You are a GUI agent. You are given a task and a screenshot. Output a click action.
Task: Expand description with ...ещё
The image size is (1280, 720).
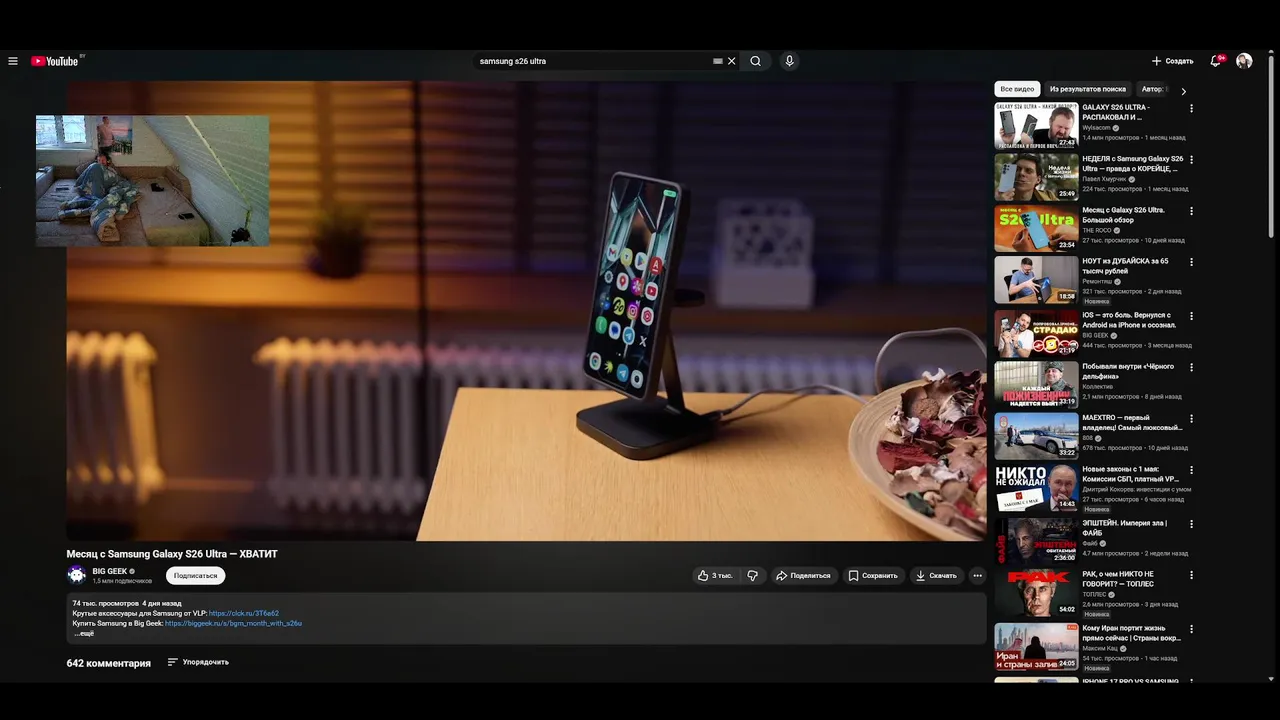point(84,633)
